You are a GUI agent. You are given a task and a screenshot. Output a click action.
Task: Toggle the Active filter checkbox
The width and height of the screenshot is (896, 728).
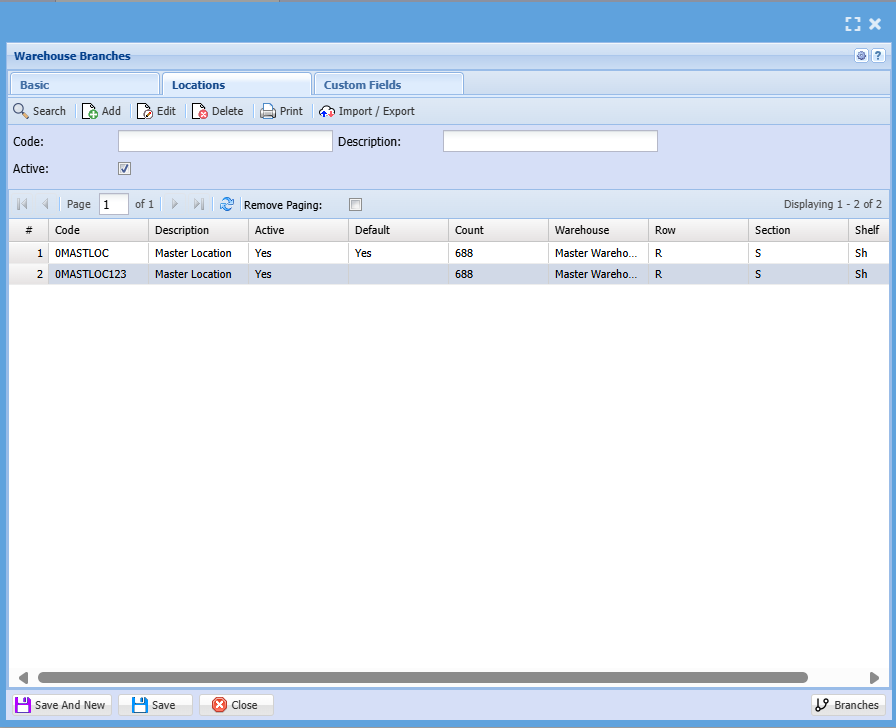[125, 169]
